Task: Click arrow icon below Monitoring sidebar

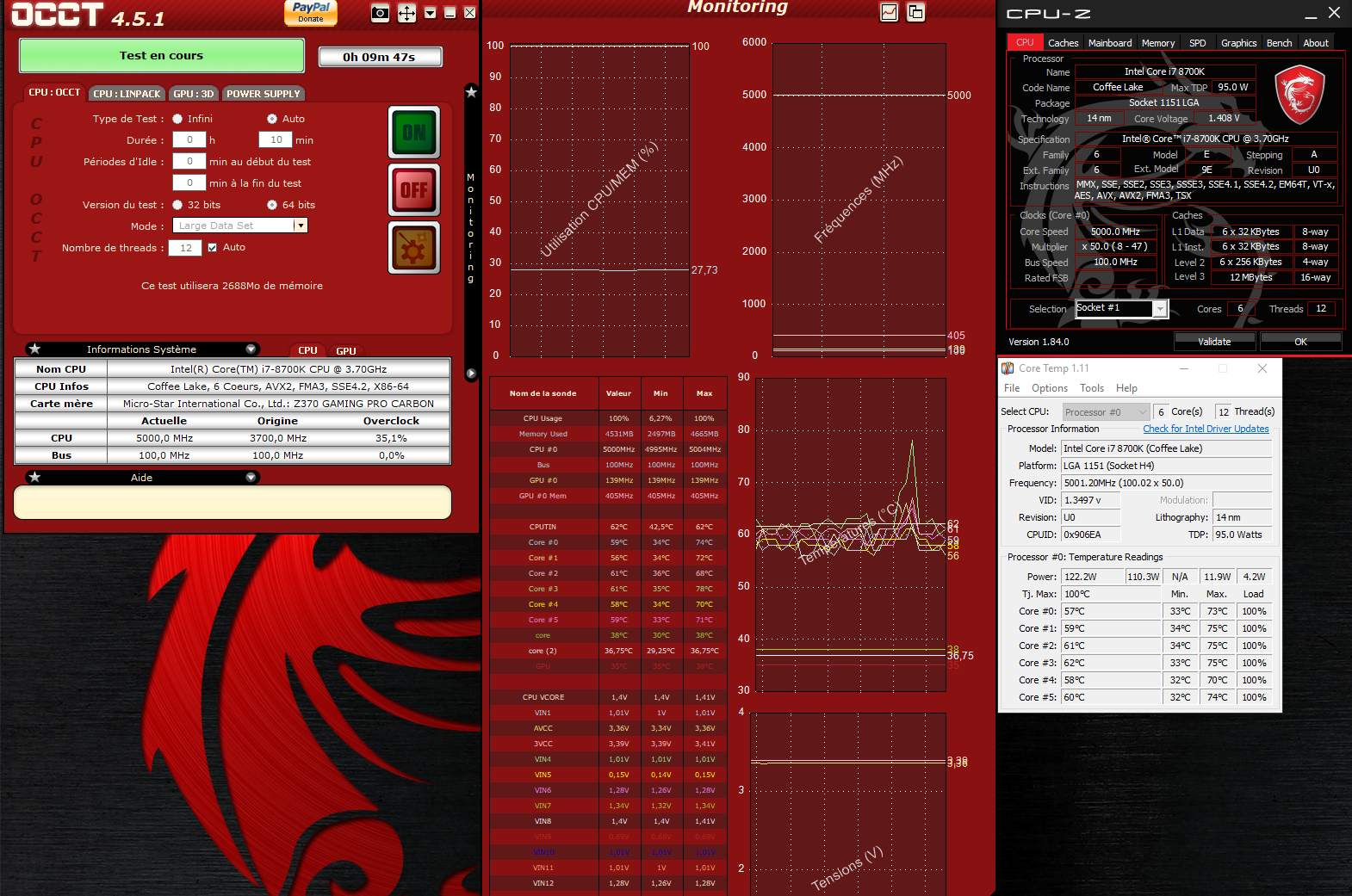Action: click(x=471, y=374)
